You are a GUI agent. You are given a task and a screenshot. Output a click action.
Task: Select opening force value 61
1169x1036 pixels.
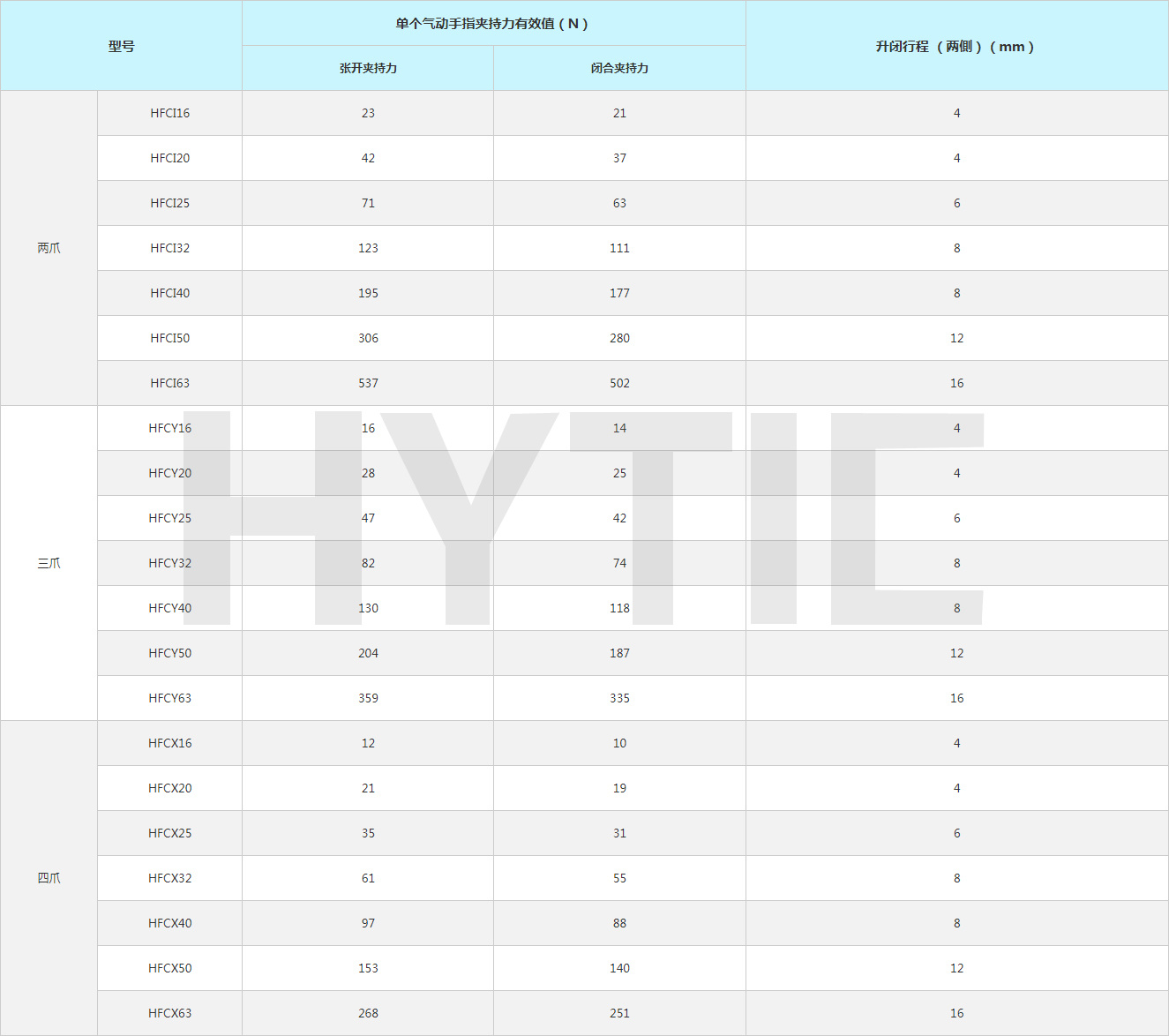coord(368,878)
